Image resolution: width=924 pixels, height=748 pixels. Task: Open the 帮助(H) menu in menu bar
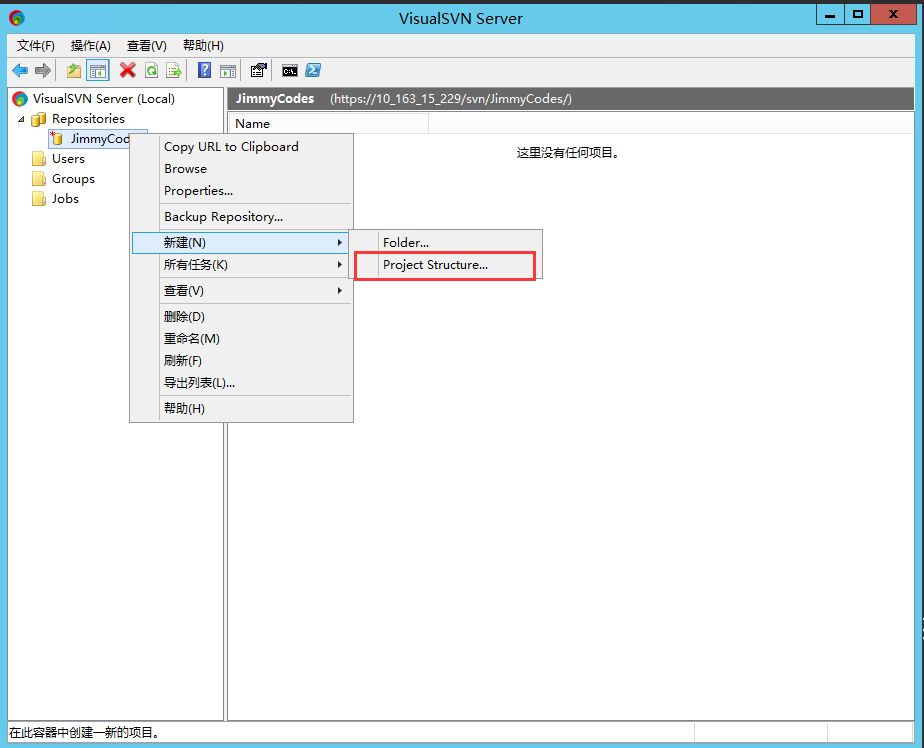coord(203,46)
